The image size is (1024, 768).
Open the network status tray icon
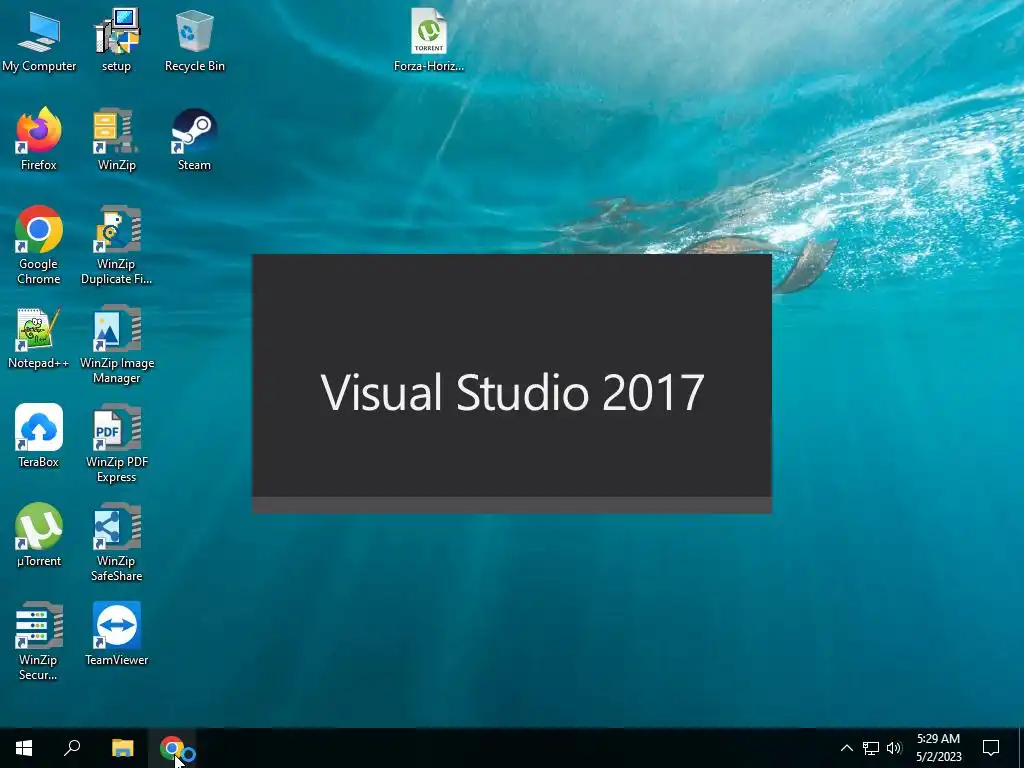click(871, 748)
